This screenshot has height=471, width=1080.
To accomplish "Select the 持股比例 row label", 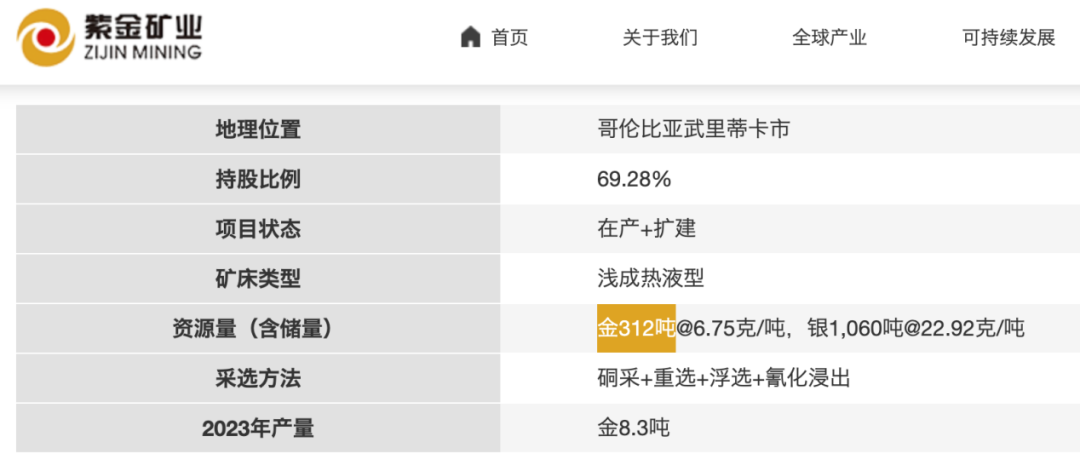I will click(258, 179).
